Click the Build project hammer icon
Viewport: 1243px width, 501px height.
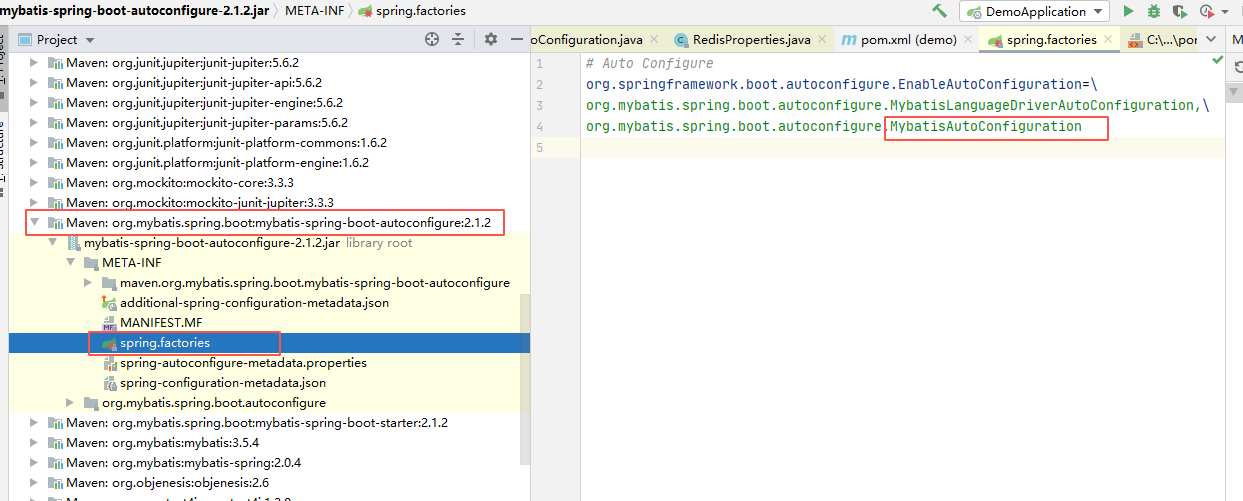(939, 11)
